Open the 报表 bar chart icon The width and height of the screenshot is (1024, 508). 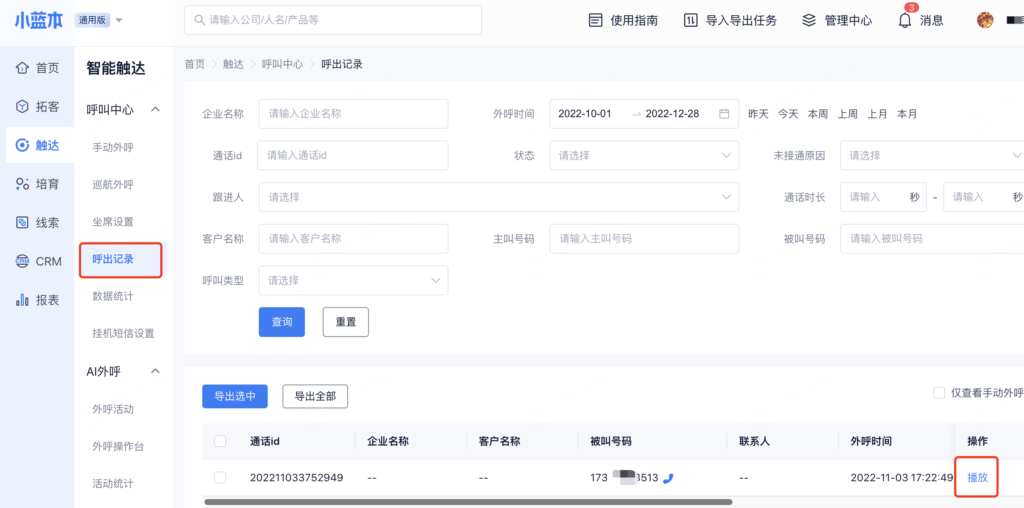[22, 300]
